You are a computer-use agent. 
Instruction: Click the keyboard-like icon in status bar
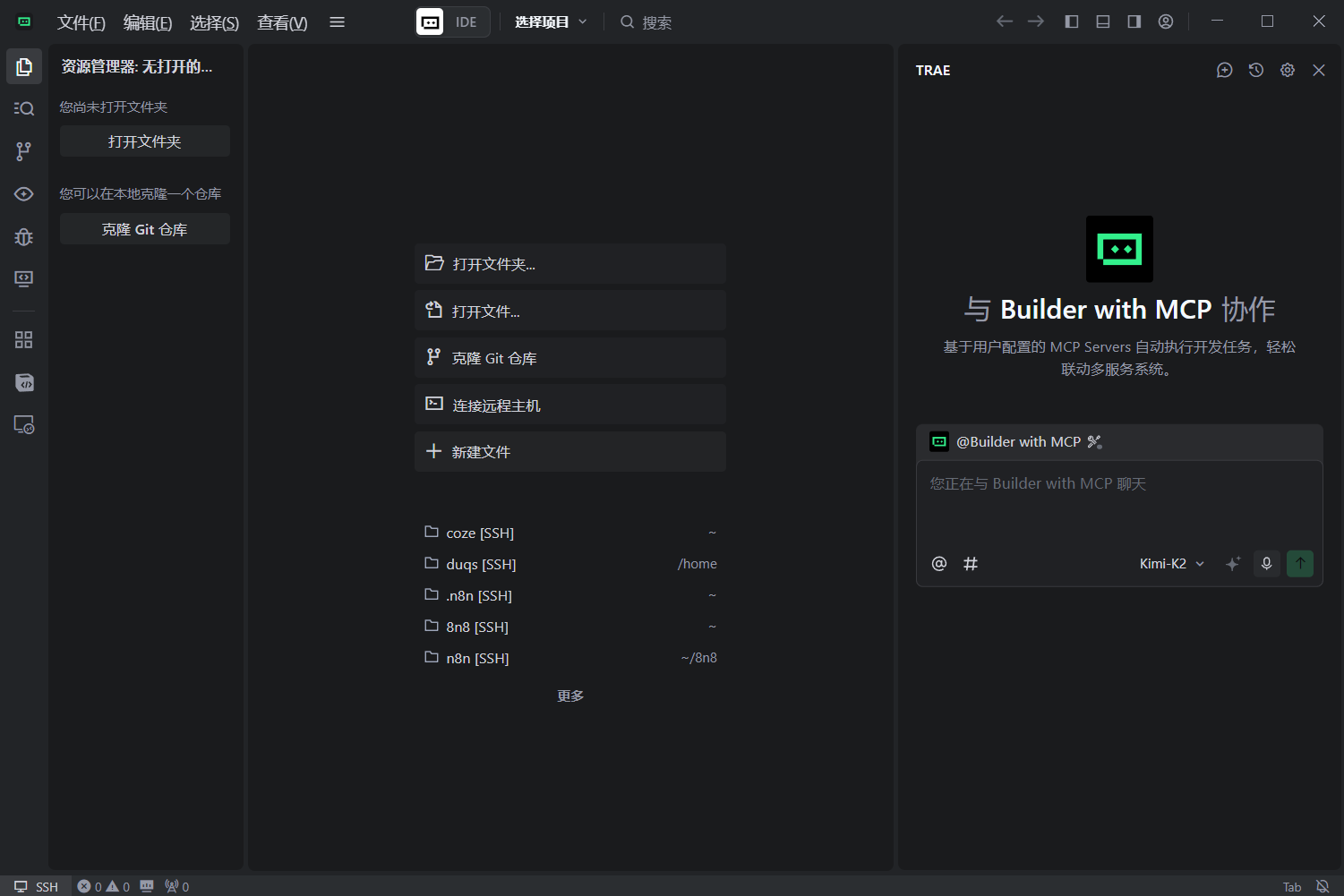tap(147, 886)
